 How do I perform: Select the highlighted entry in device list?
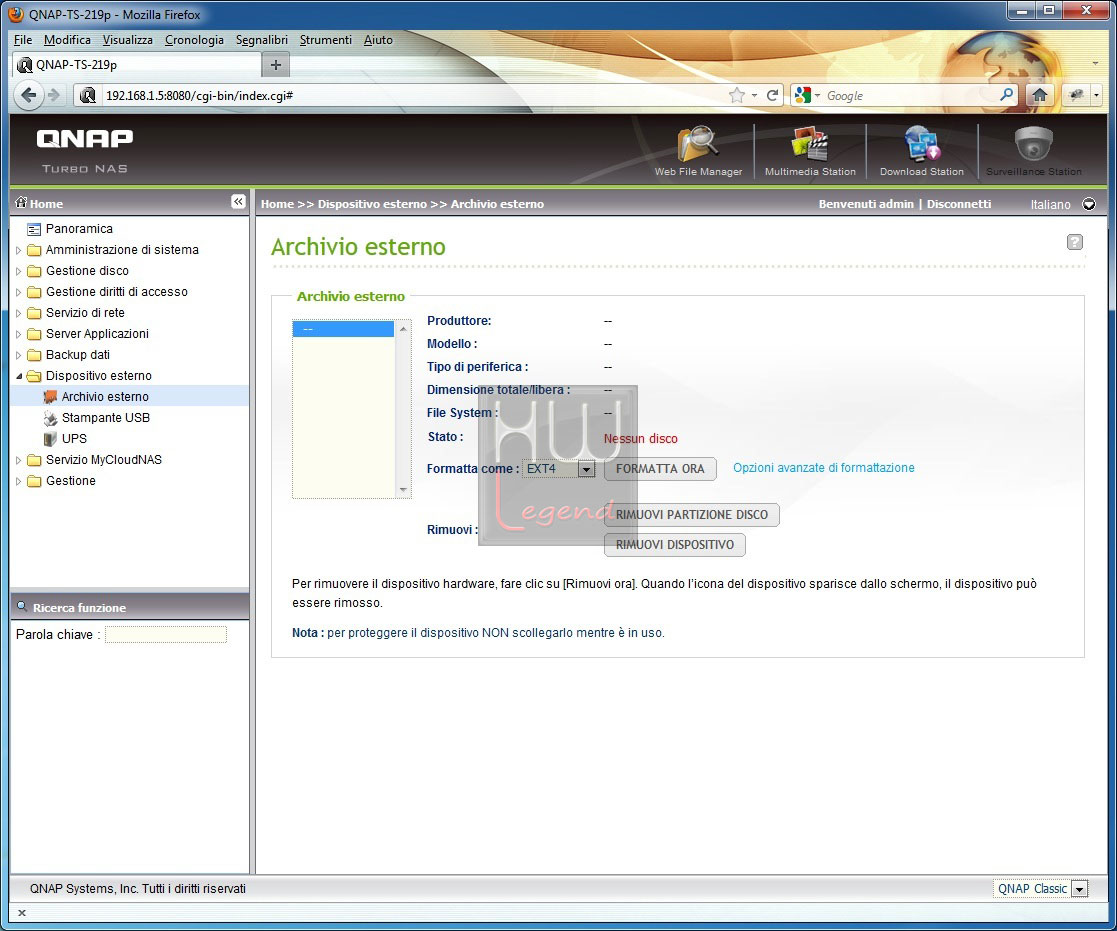[343, 328]
